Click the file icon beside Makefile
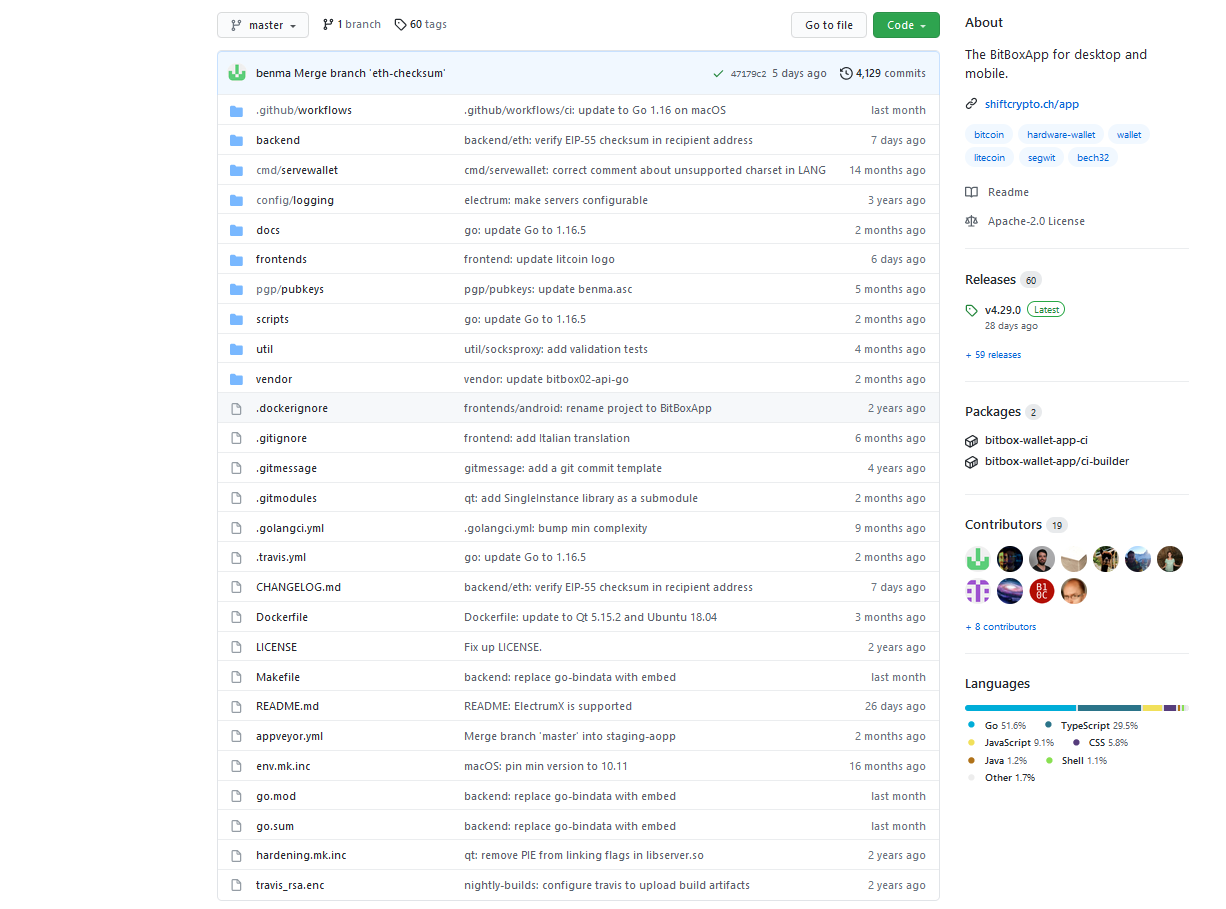The width and height of the screenshot is (1226, 909). click(x=237, y=677)
